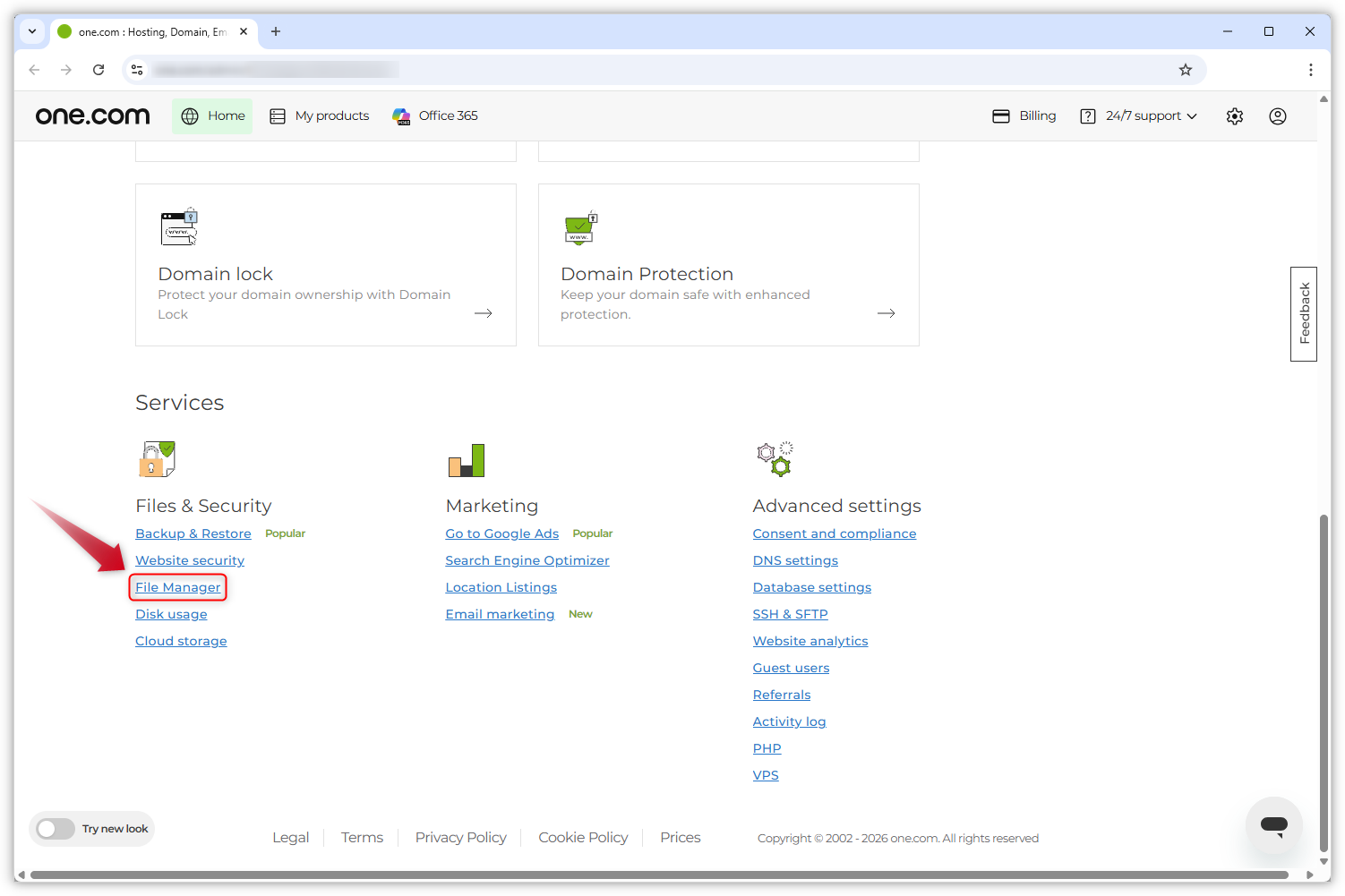Screen dimensions: 1345x896
Task: Select the Office 365 icon
Action: [400, 115]
